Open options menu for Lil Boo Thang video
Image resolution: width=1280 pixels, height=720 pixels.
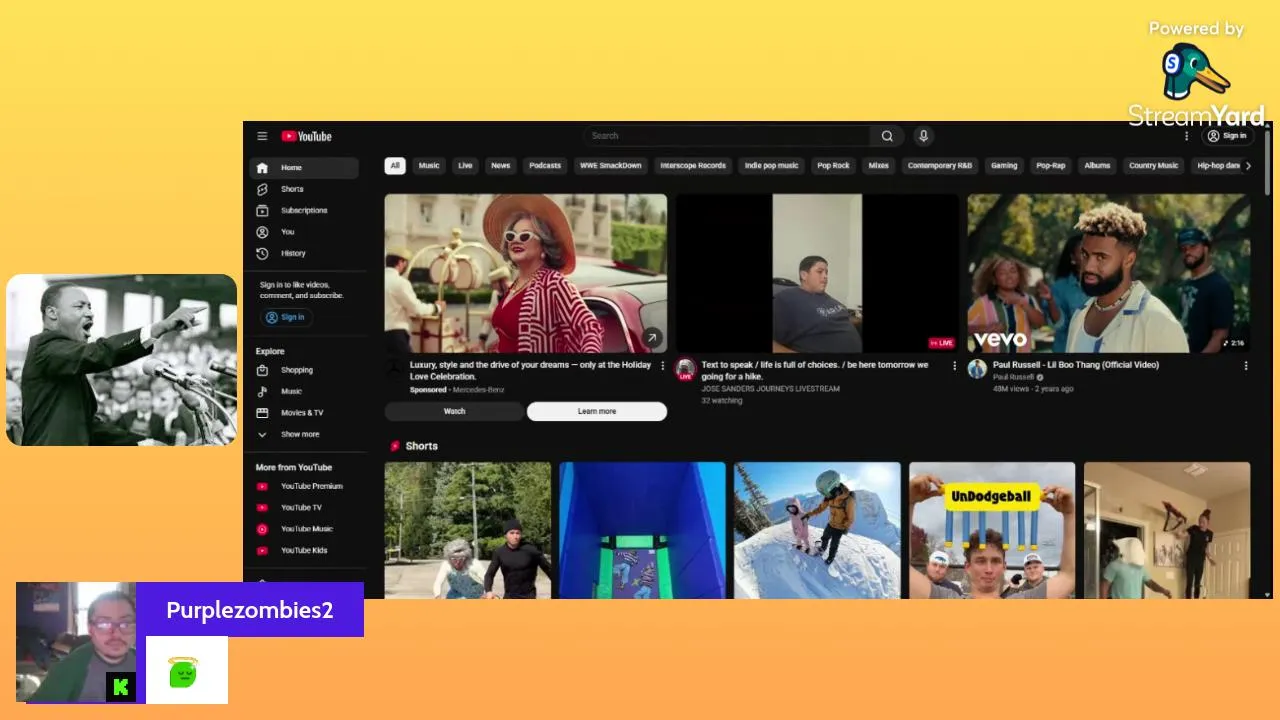pos(1246,366)
